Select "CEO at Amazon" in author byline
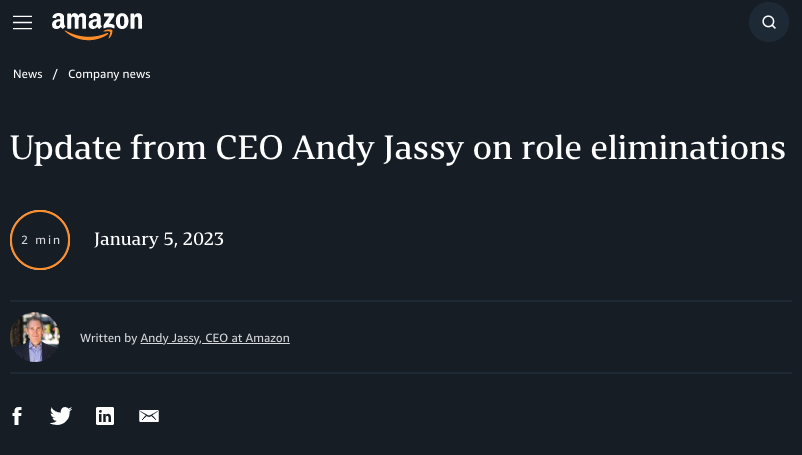The height and width of the screenshot is (455, 802). tap(247, 338)
